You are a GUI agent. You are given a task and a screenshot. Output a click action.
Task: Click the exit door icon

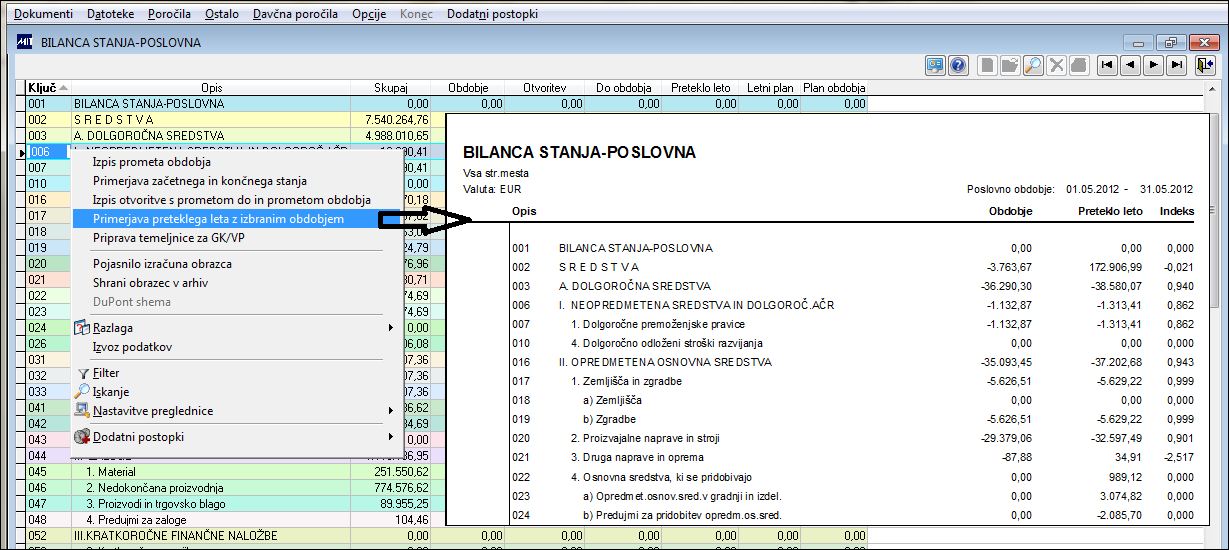click(1204, 64)
